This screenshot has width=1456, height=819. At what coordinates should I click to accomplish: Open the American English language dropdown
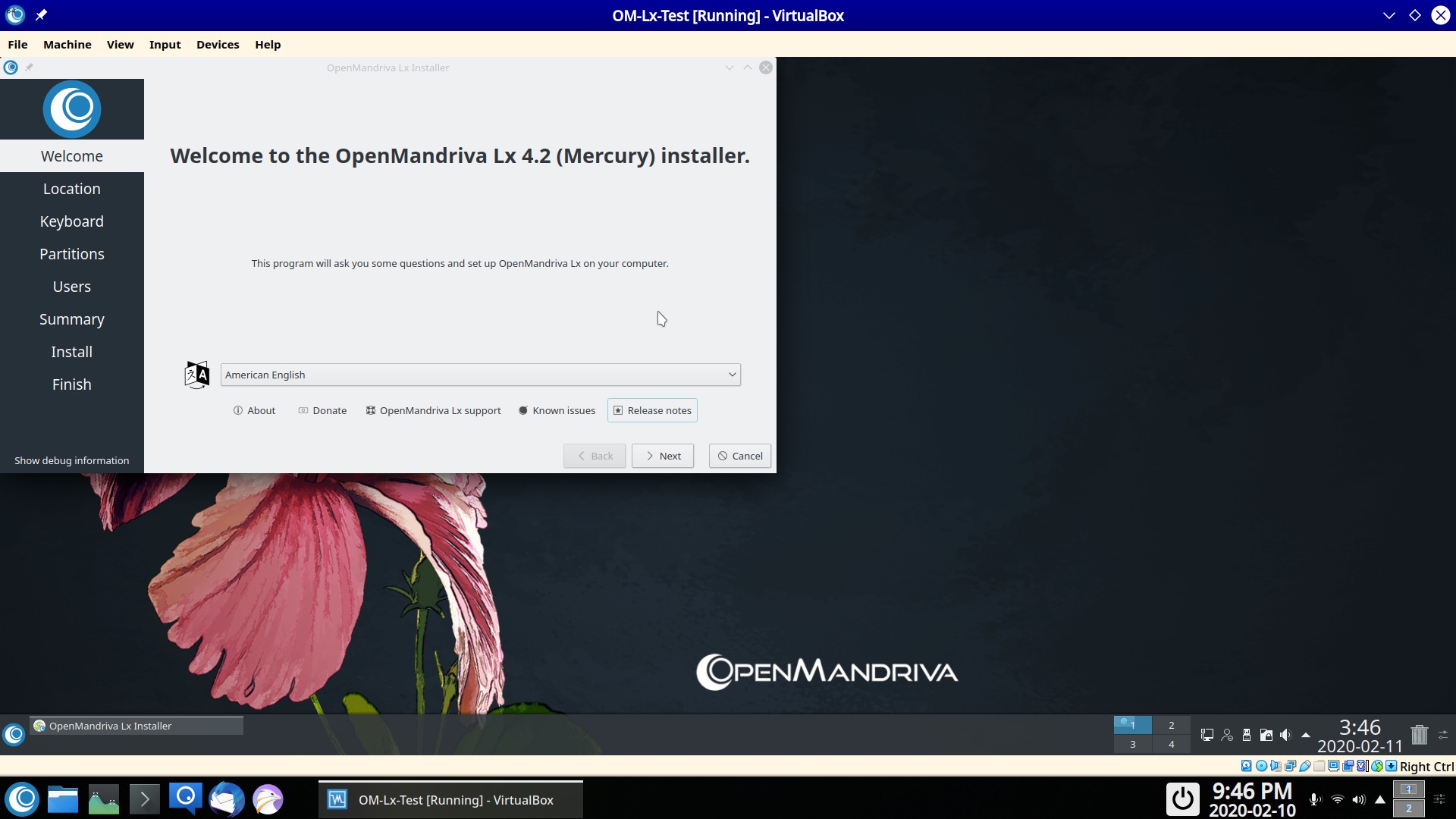tap(480, 375)
